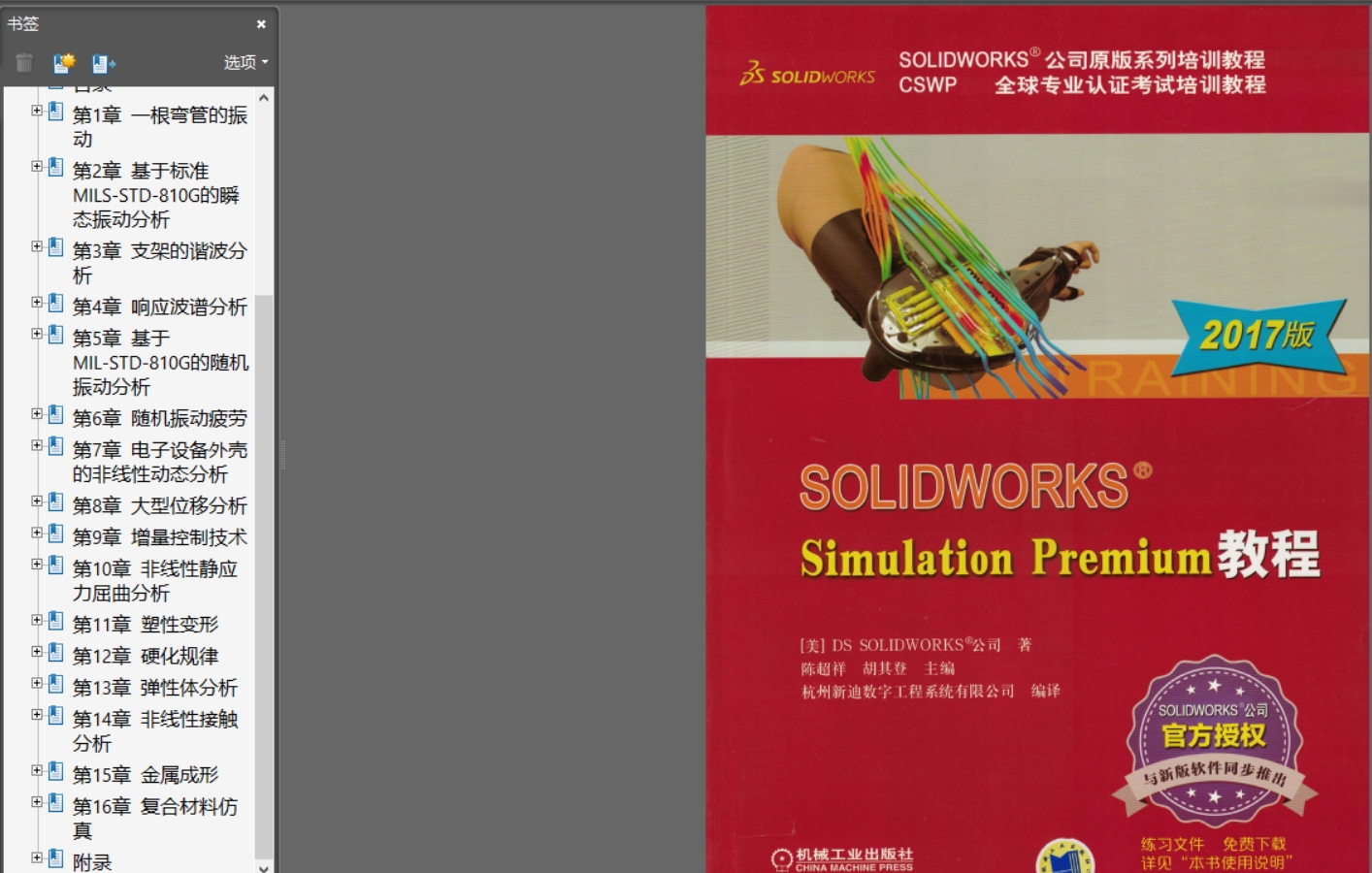Go to 第14章 非线性接触分析

[155, 730]
